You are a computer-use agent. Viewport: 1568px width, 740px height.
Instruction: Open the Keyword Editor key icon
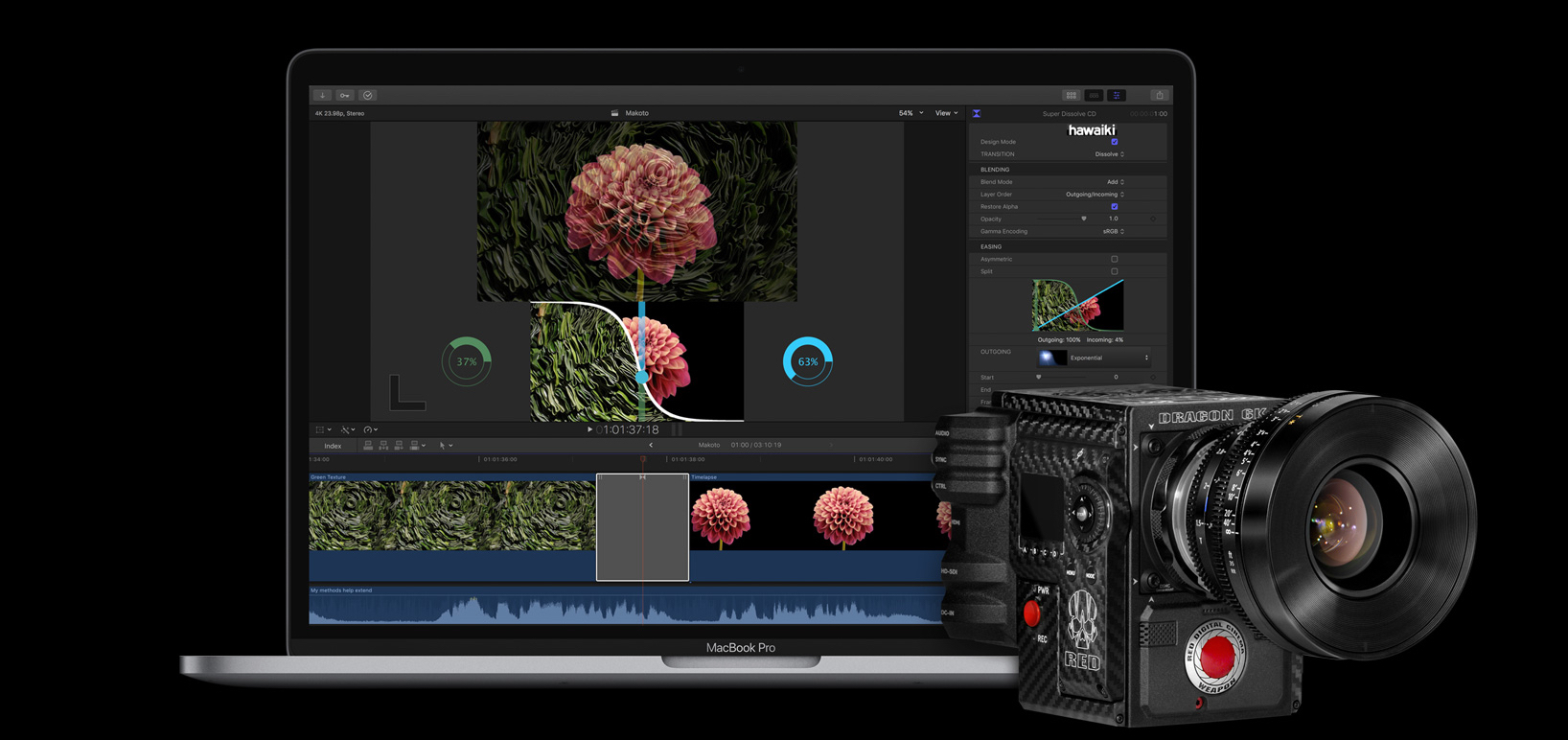[x=345, y=96]
